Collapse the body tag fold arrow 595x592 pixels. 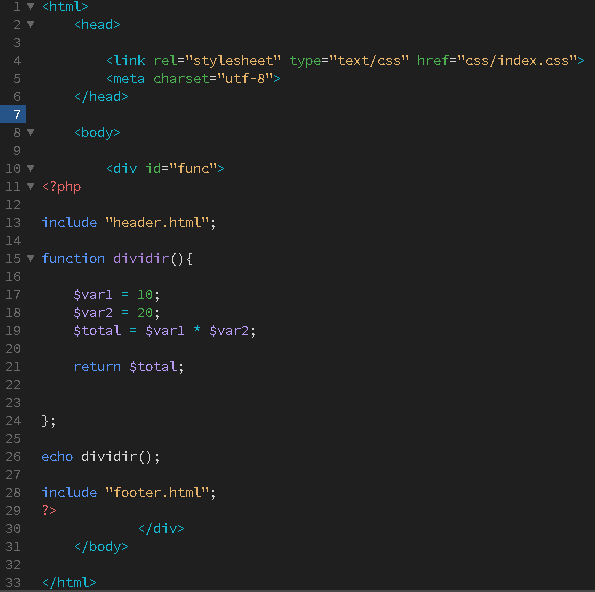pyautogui.click(x=31, y=132)
